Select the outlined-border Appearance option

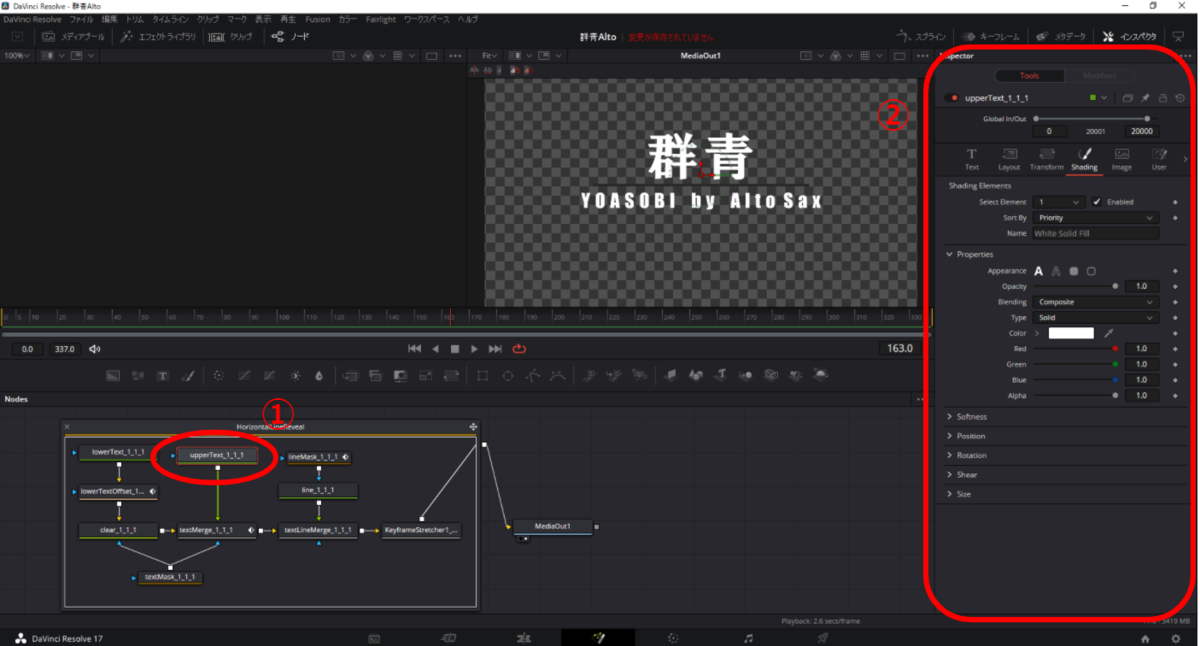[x=1091, y=271]
